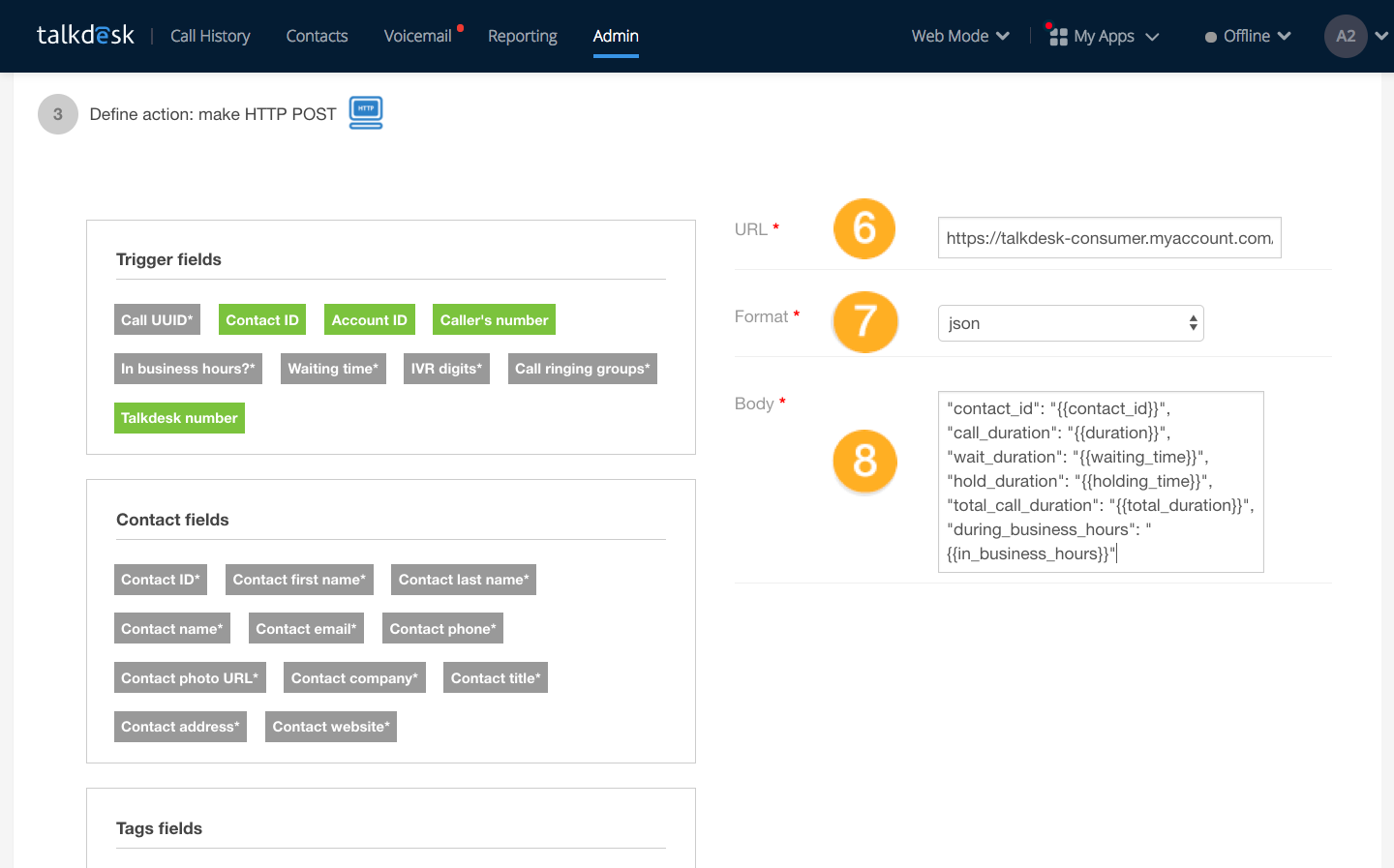Enable the Waiting time trigger field

(333, 369)
